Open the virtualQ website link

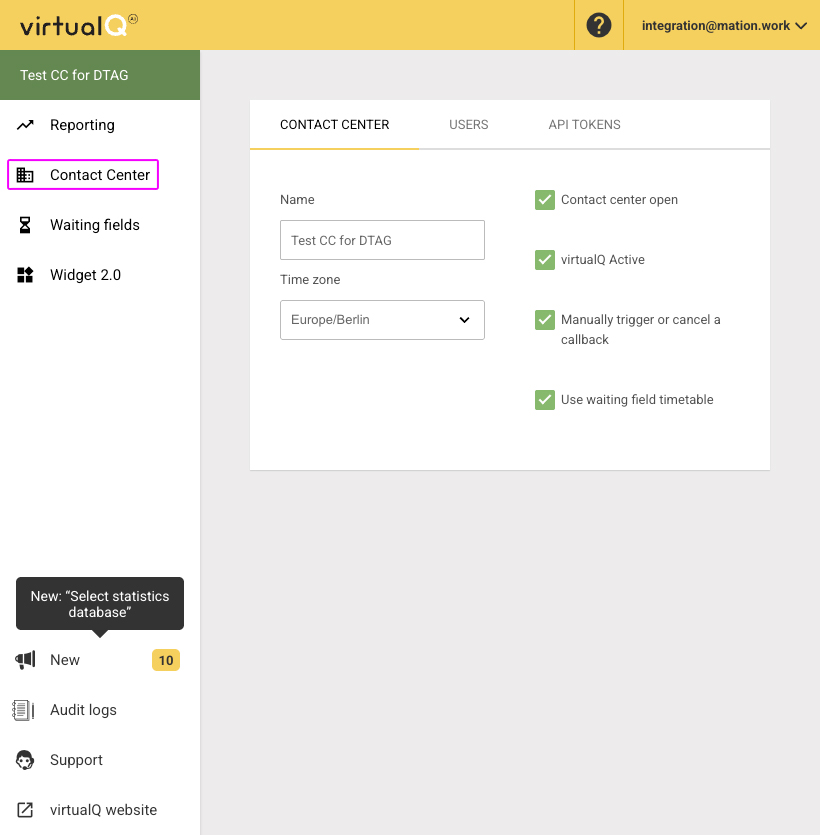click(103, 810)
